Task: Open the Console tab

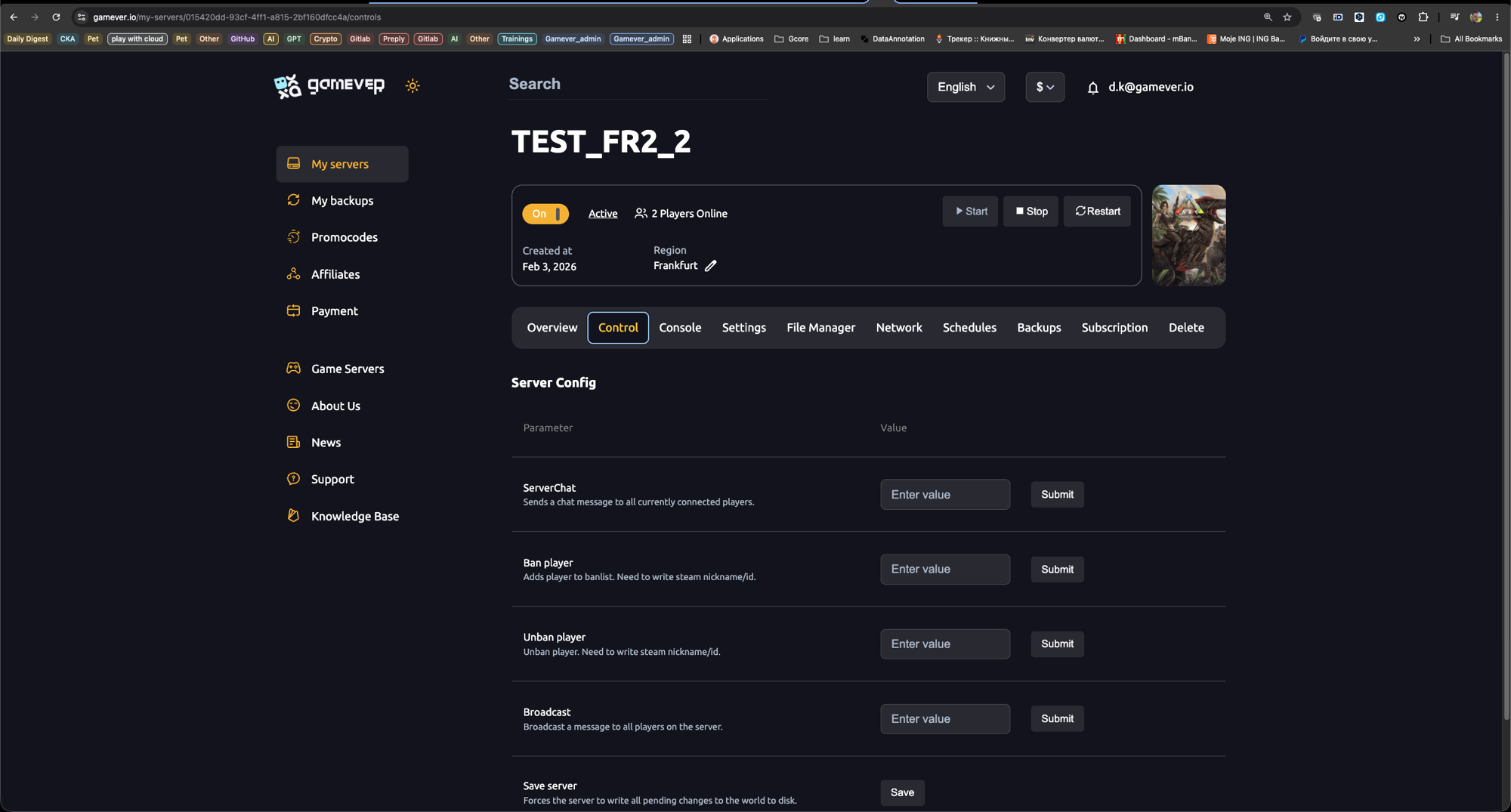Action: click(680, 328)
